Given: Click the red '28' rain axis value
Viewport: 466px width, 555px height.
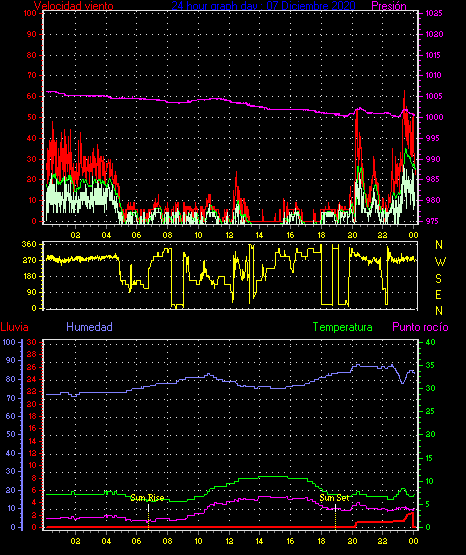Looking at the screenshot, I should 32,354.
